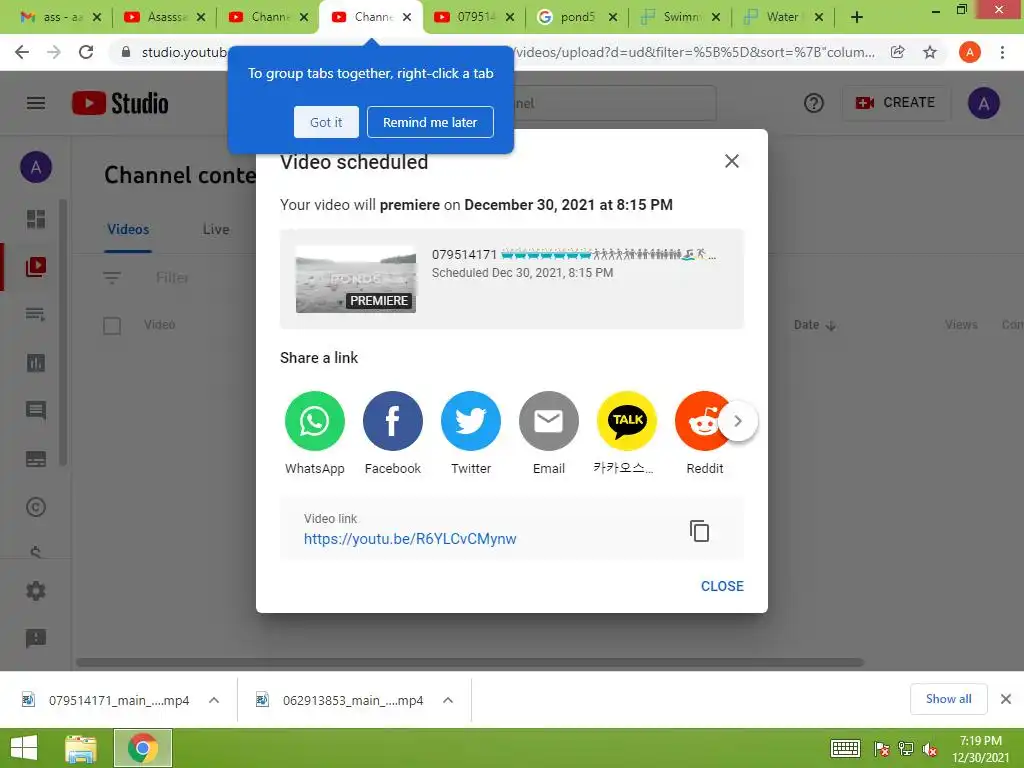Screen dimensions: 1024x768
Task: Click the premiere video thumbnail
Action: click(x=356, y=279)
